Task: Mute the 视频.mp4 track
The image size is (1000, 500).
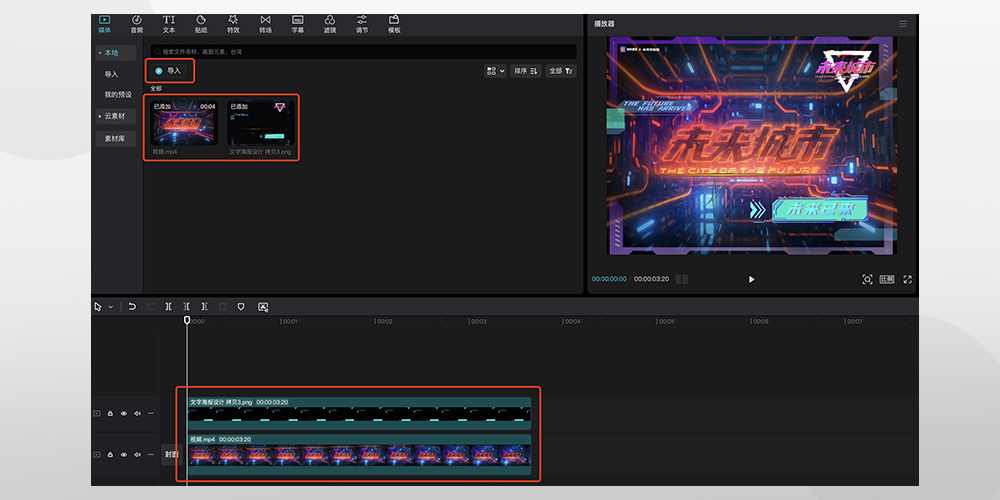Action: tap(137, 455)
